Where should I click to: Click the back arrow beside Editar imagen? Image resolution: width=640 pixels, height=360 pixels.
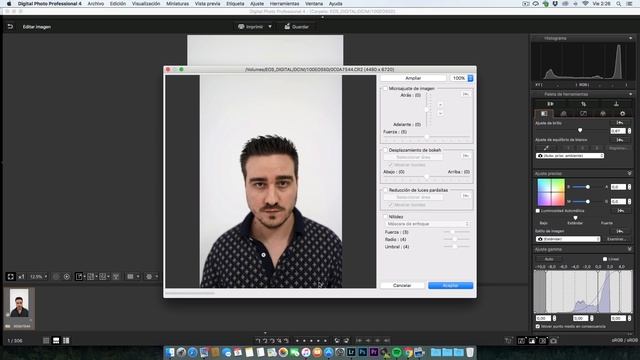tap(10, 27)
